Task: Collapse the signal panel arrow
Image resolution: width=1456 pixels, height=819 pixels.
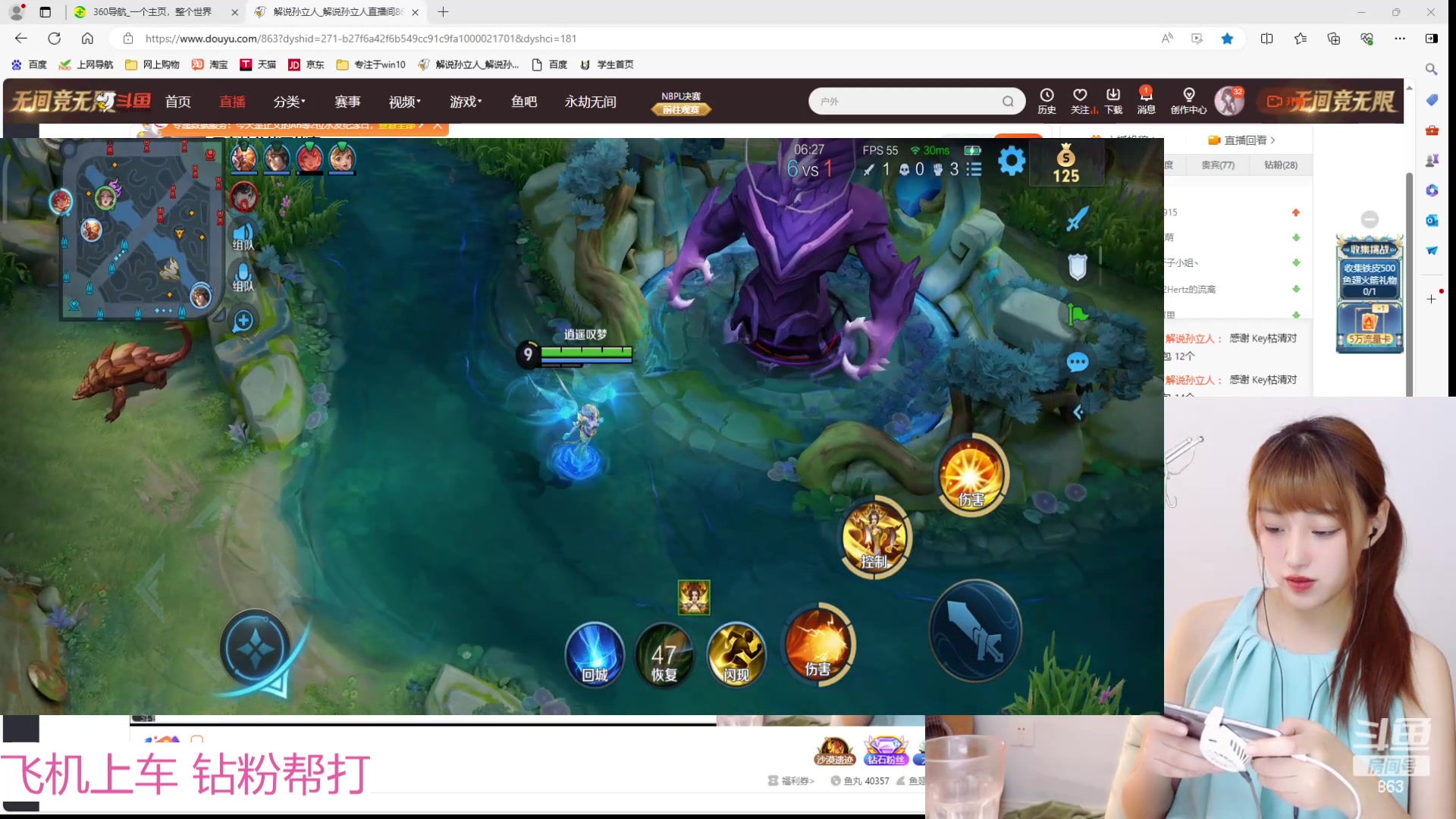Action: coord(1078,412)
